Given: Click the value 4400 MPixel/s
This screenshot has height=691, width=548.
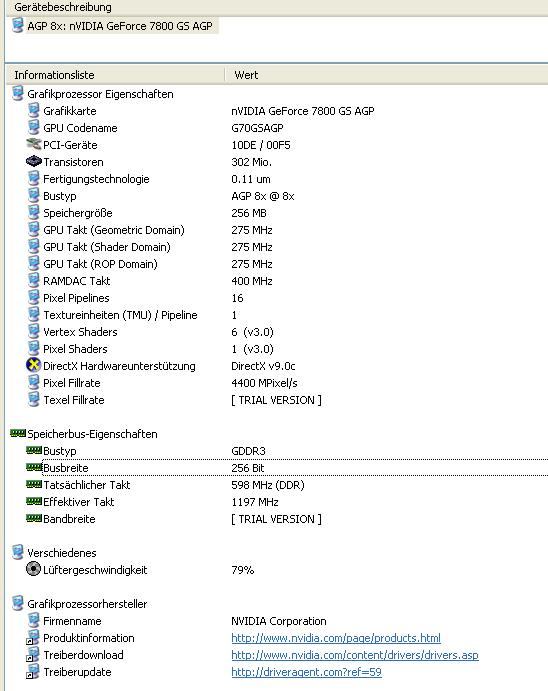Looking at the screenshot, I should click(264, 383).
